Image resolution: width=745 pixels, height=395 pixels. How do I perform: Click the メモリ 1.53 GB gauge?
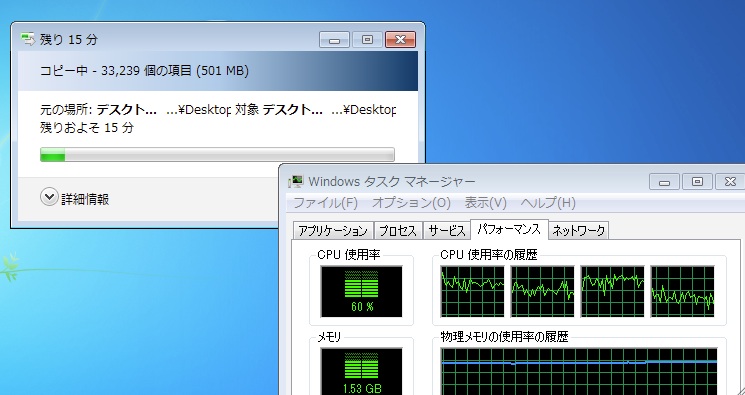click(x=362, y=371)
